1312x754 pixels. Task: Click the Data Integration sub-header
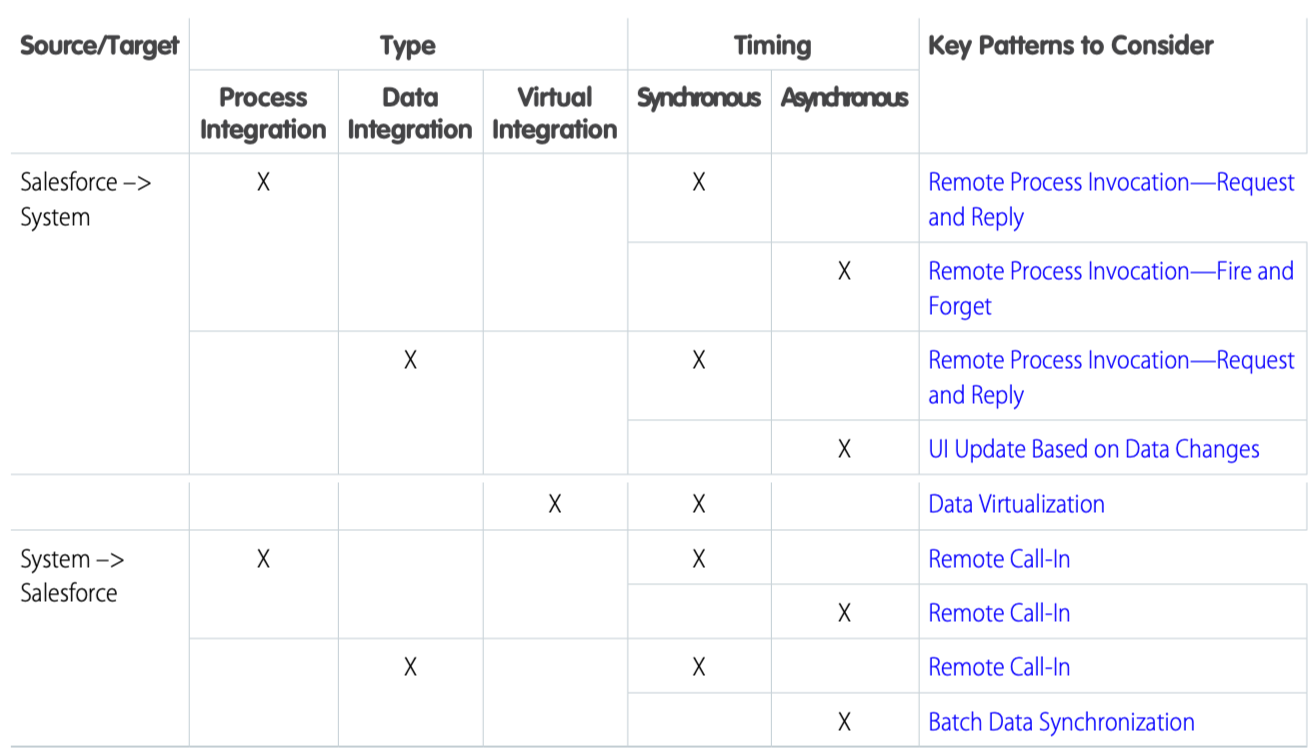(x=410, y=113)
